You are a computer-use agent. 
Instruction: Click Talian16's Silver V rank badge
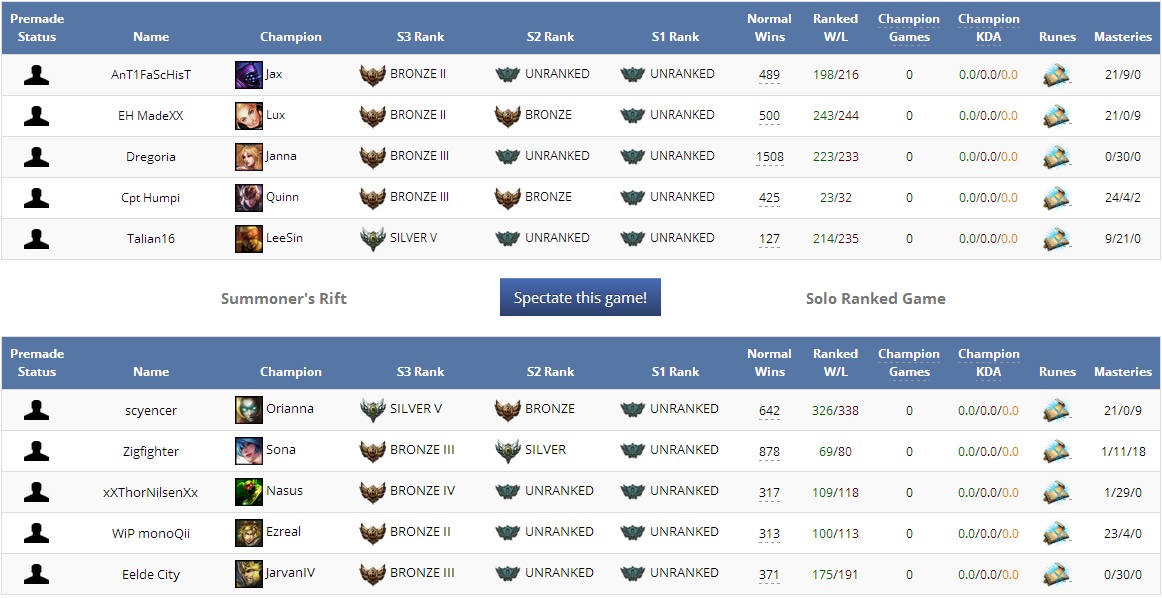pyautogui.click(x=373, y=239)
